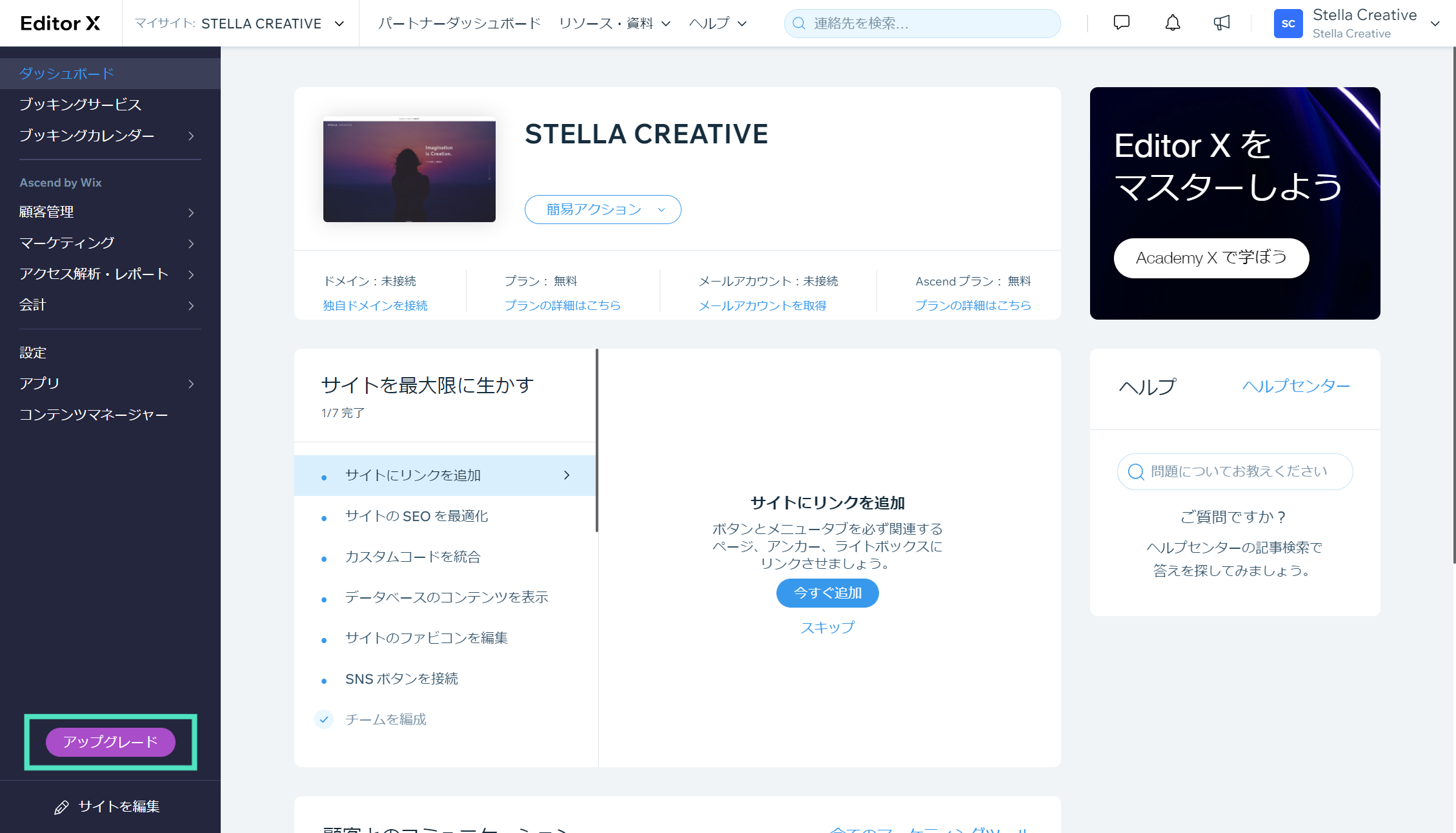Click the Editor X logo
This screenshot has height=833, width=1456.
pos(60,23)
